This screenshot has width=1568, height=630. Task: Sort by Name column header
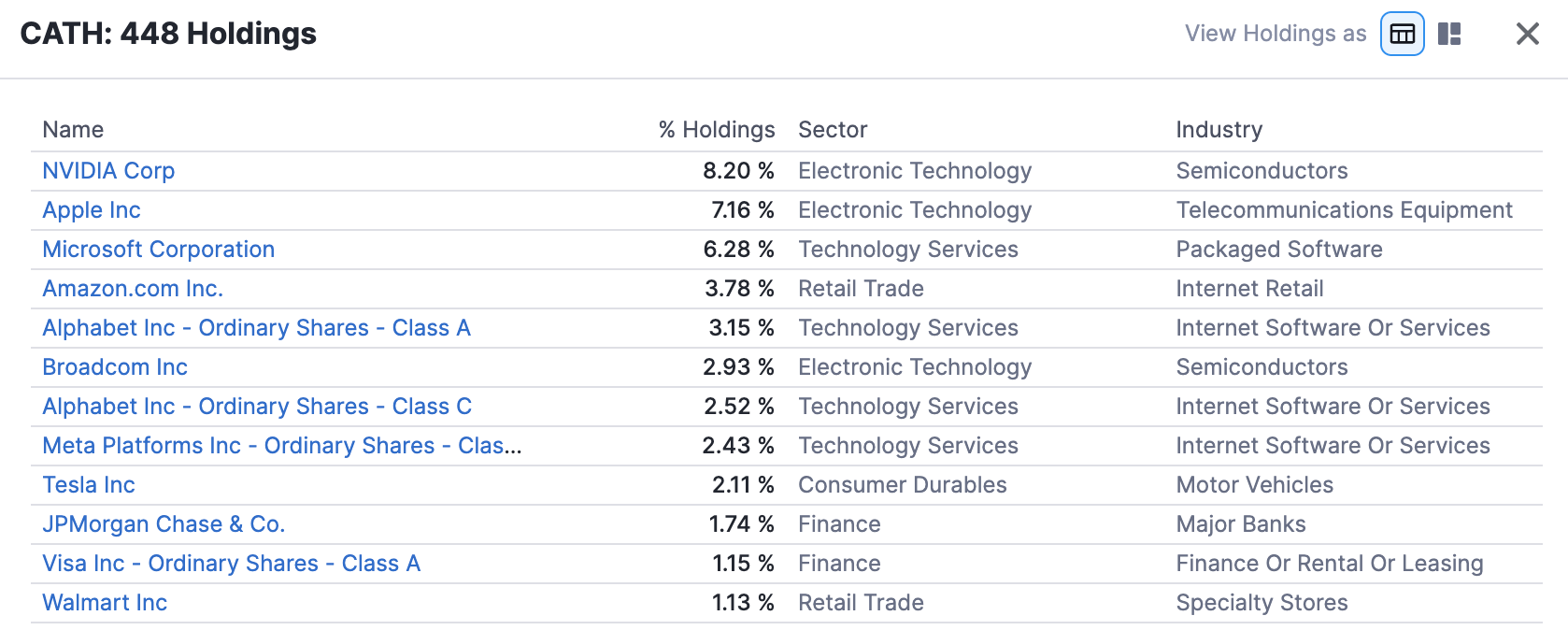[x=73, y=130]
